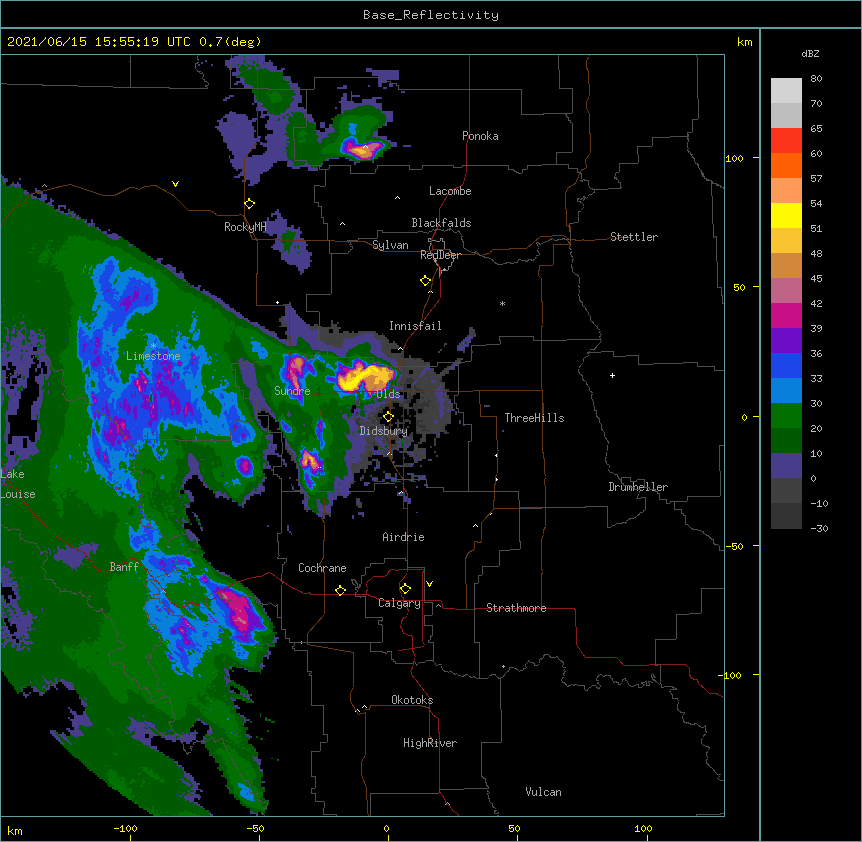Click the yellow V marker northeast of Calgary

pyautogui.click(x=429, y=584)
